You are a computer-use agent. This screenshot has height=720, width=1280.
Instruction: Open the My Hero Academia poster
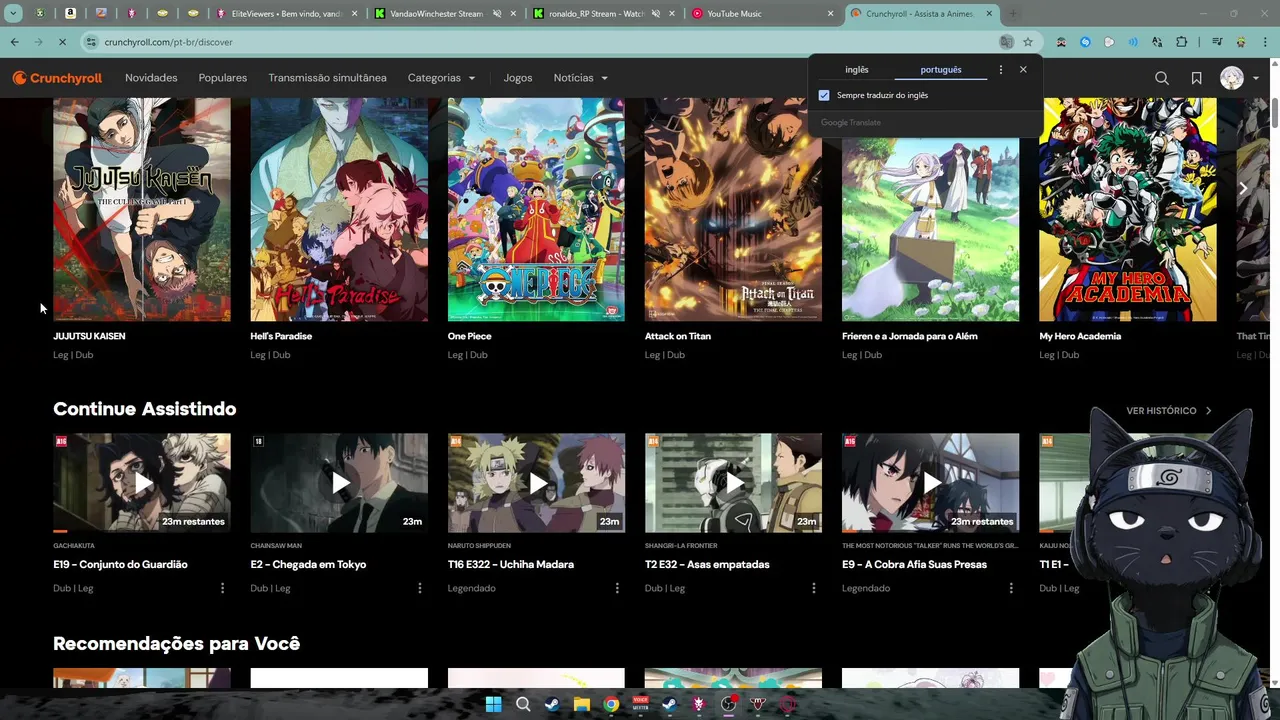(1128, 210)
